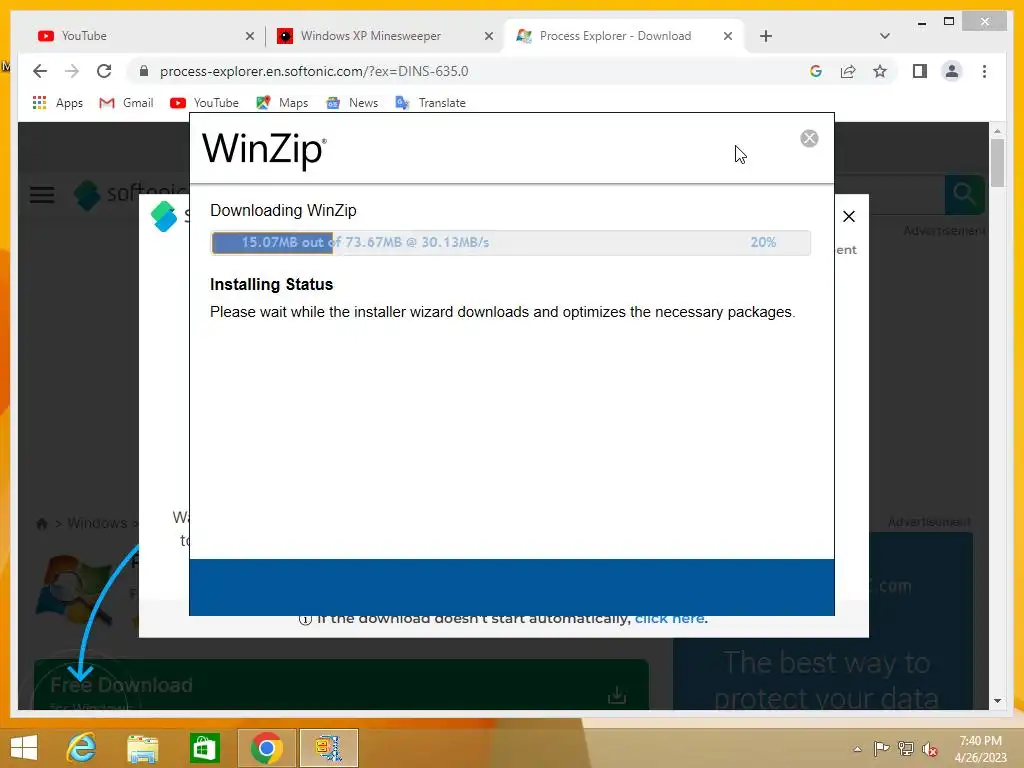
Task: Open Maps bookmark
Action: 282,103
